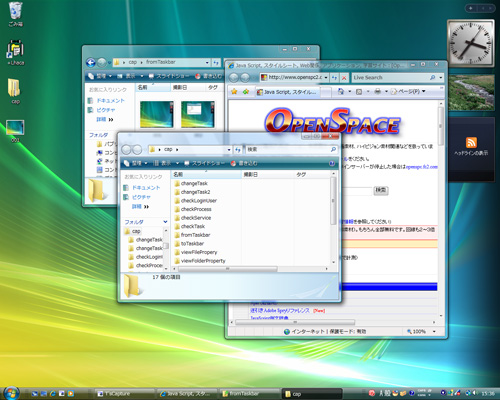Click Live Search magnifier icon
This screenshot has width=500, height=400.
point(432,77)
